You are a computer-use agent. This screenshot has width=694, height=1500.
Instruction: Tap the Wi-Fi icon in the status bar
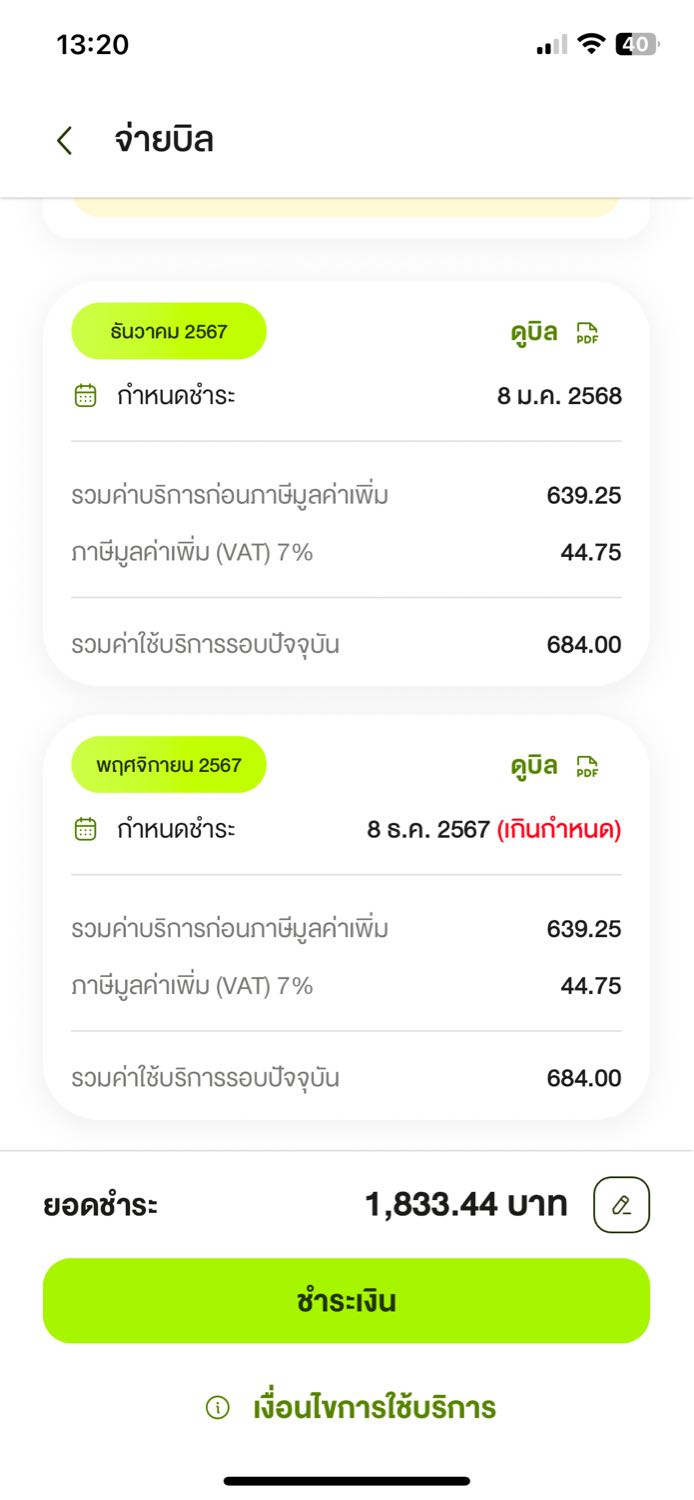591,44
